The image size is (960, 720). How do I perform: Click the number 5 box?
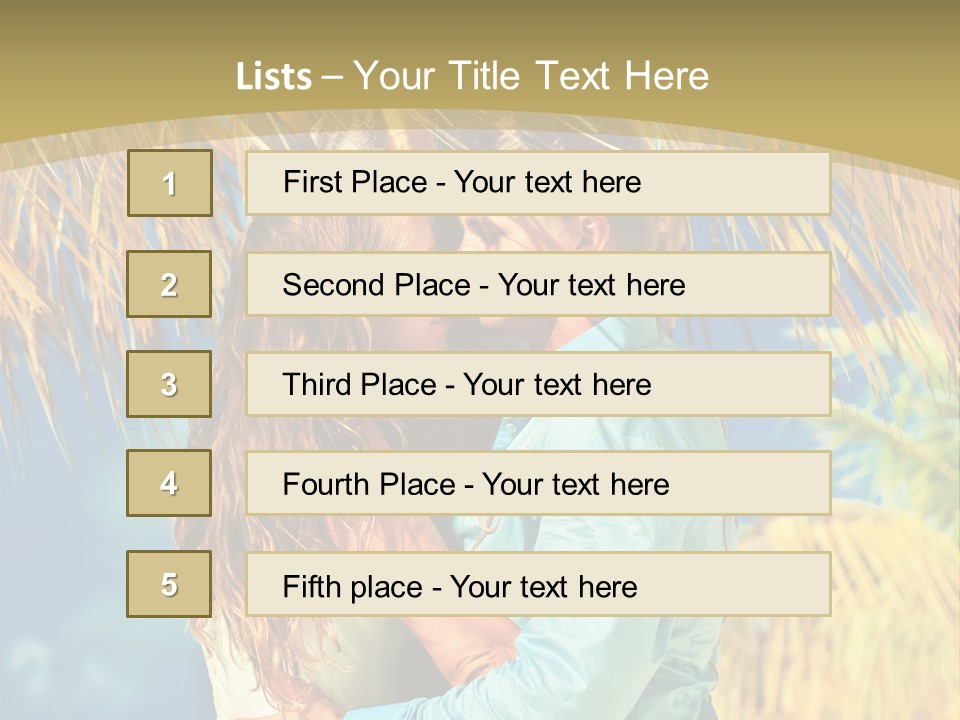(x=169, y=584)
